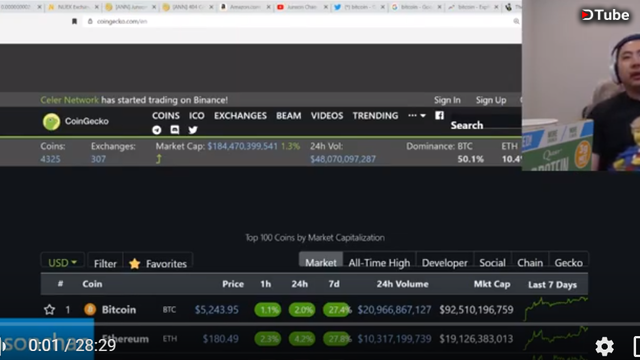The height and width of the screenshot is (360, 640).
Task: Click the CoinGecko logo
Action: click(76, 121)
